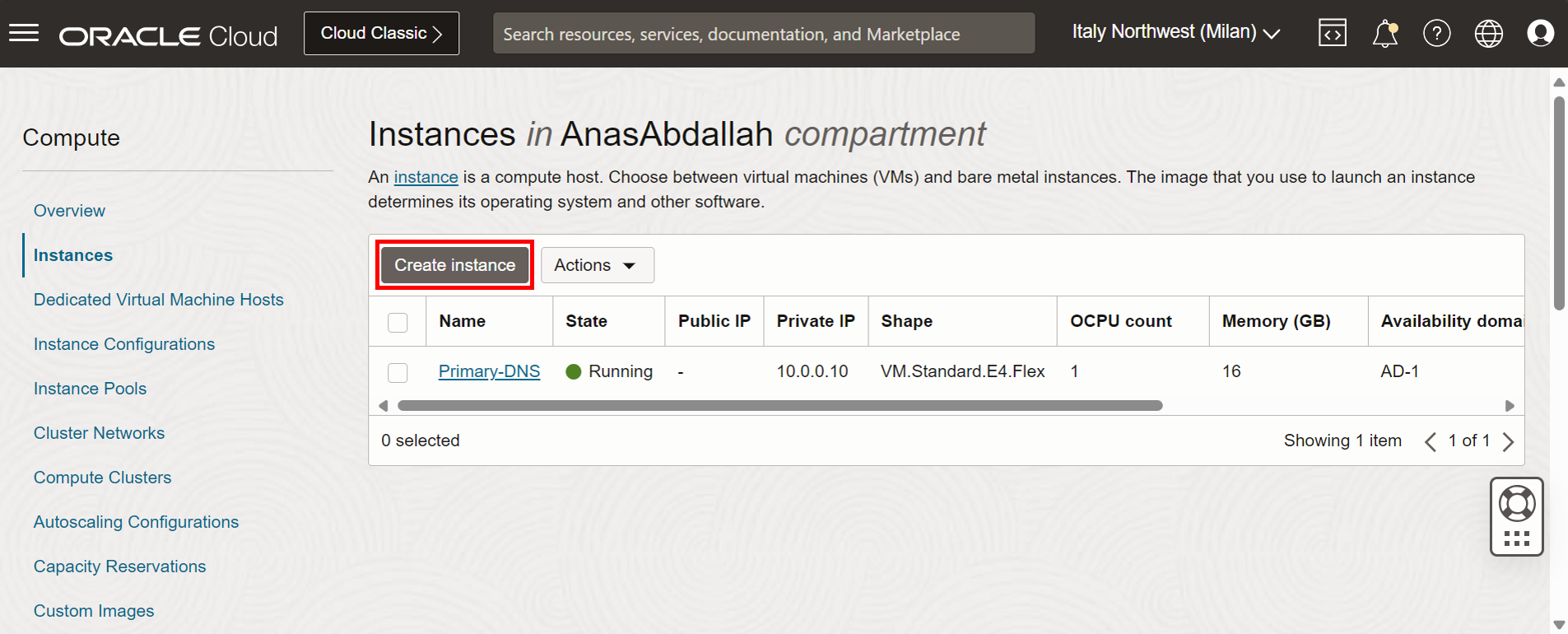
Task: Open Custom Images
Action: tap(94, 611)
